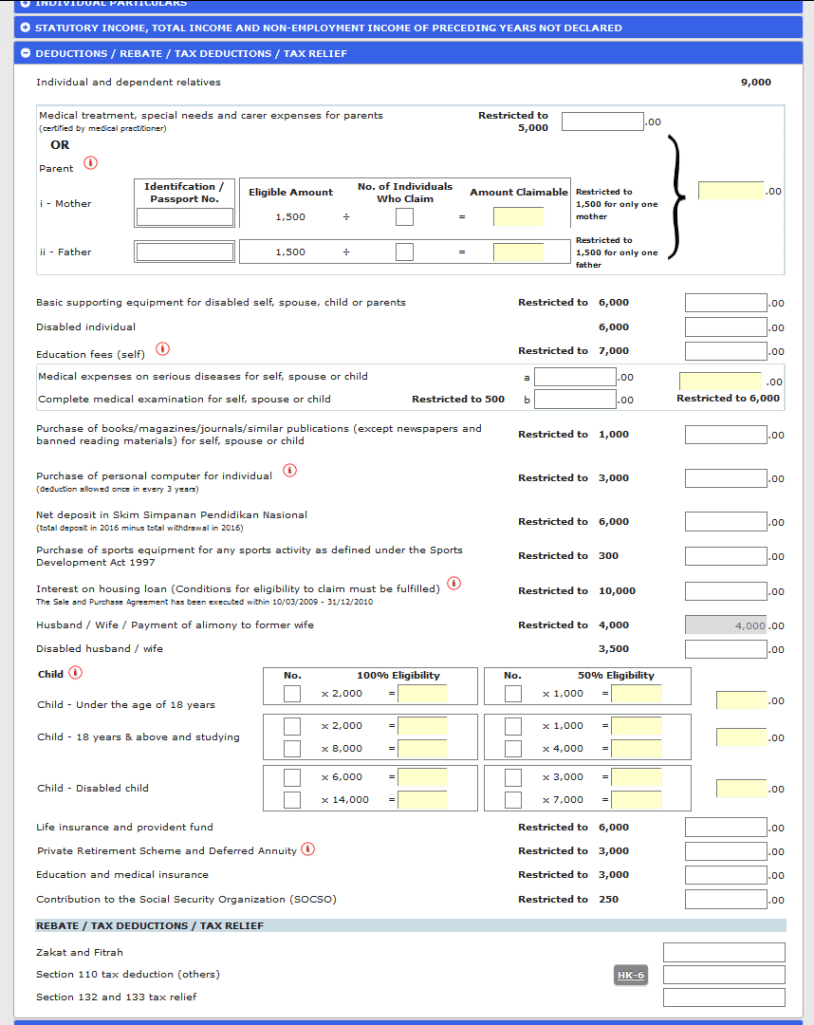Image resolution: width=814 pixels, height=1025 pixels.
Task: Show info for Interest on housing loan
Action: coord(454,584)
